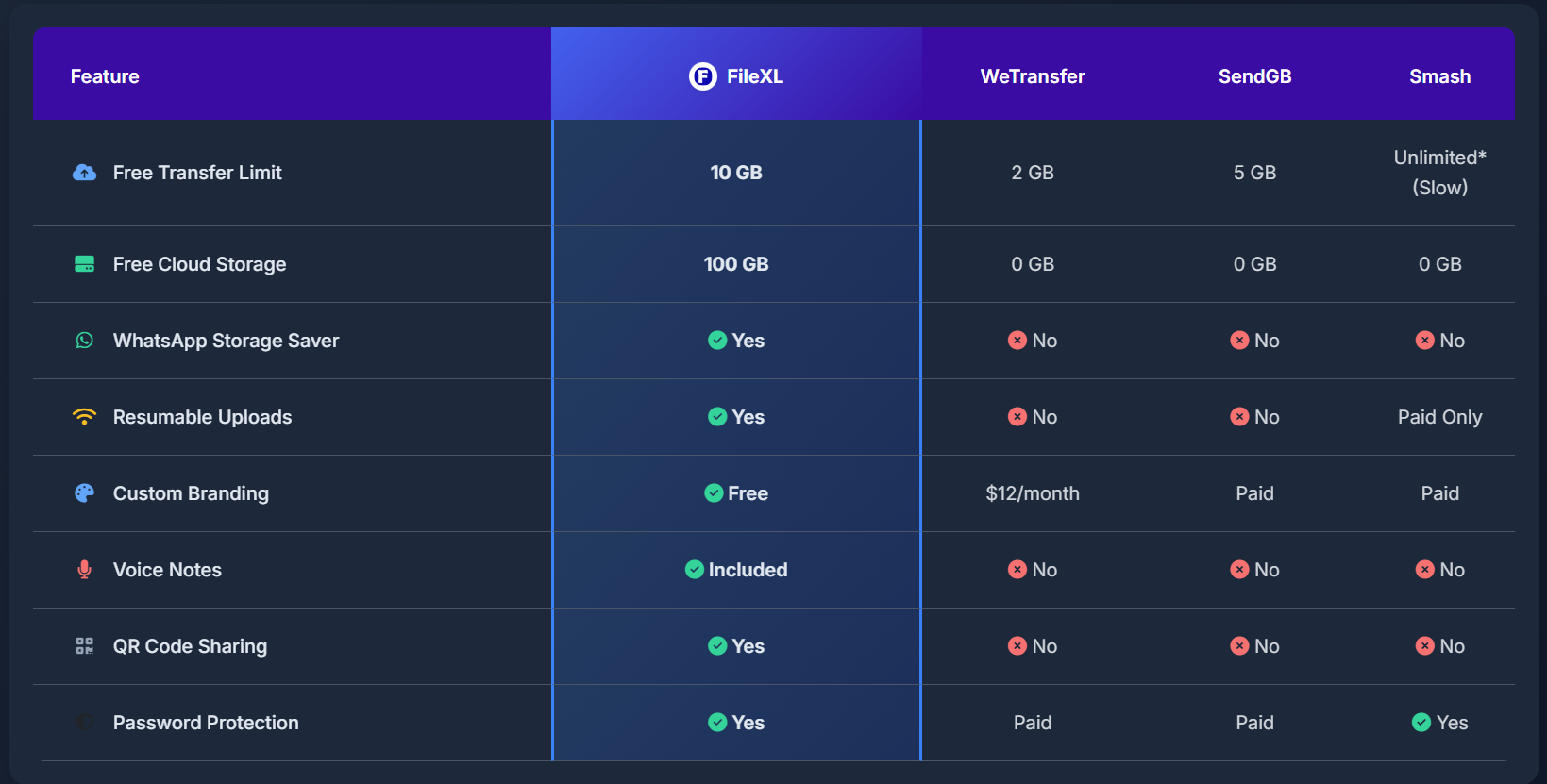
Task: Select the Free Transfer Limit row label
Action: [197, 173]
